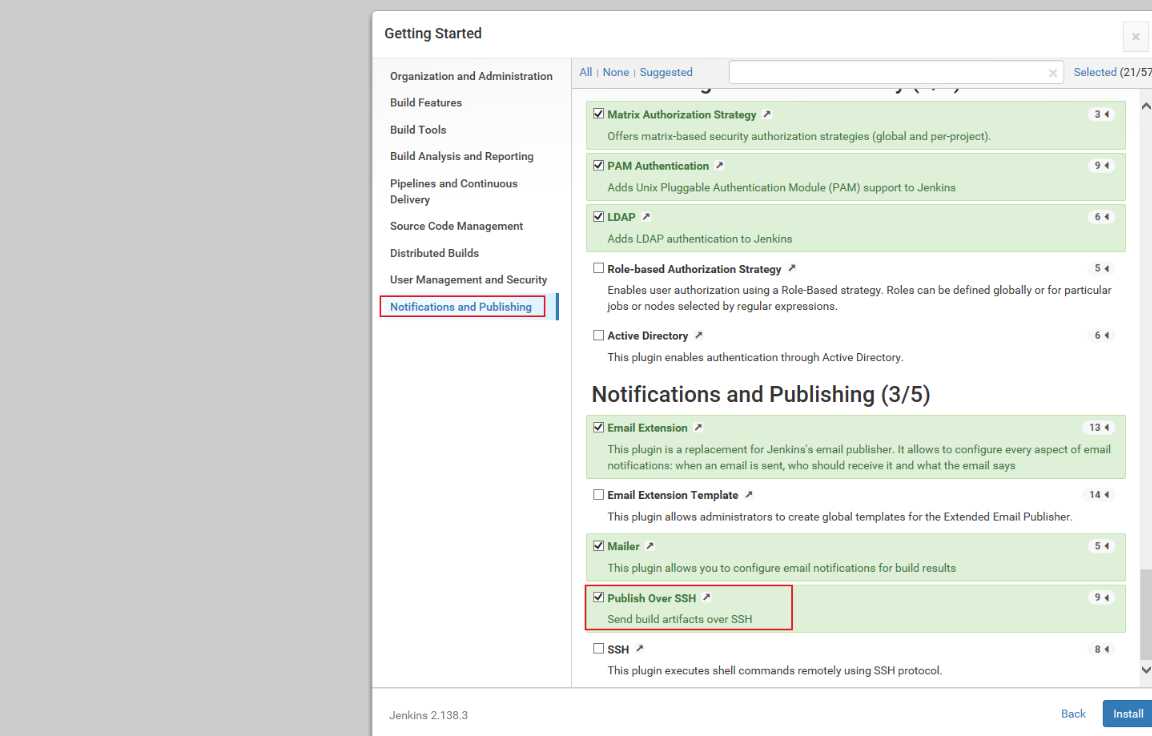Open LDAP plugin external link icon

[x=646, y=217]
